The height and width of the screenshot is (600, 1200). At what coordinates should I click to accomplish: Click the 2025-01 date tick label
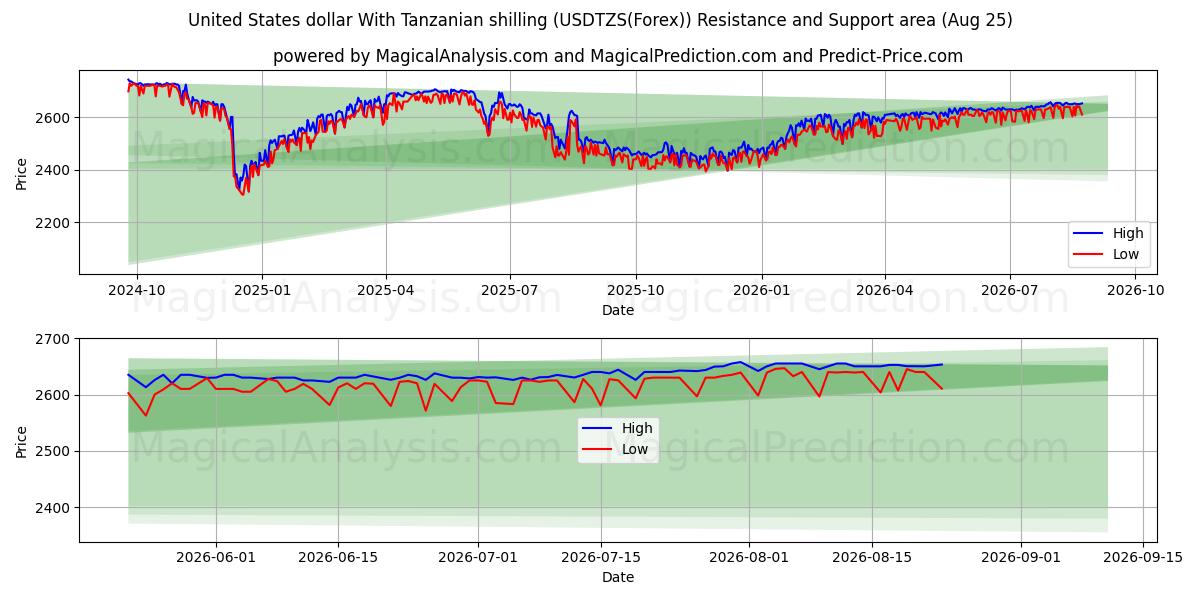click(262, 290)
